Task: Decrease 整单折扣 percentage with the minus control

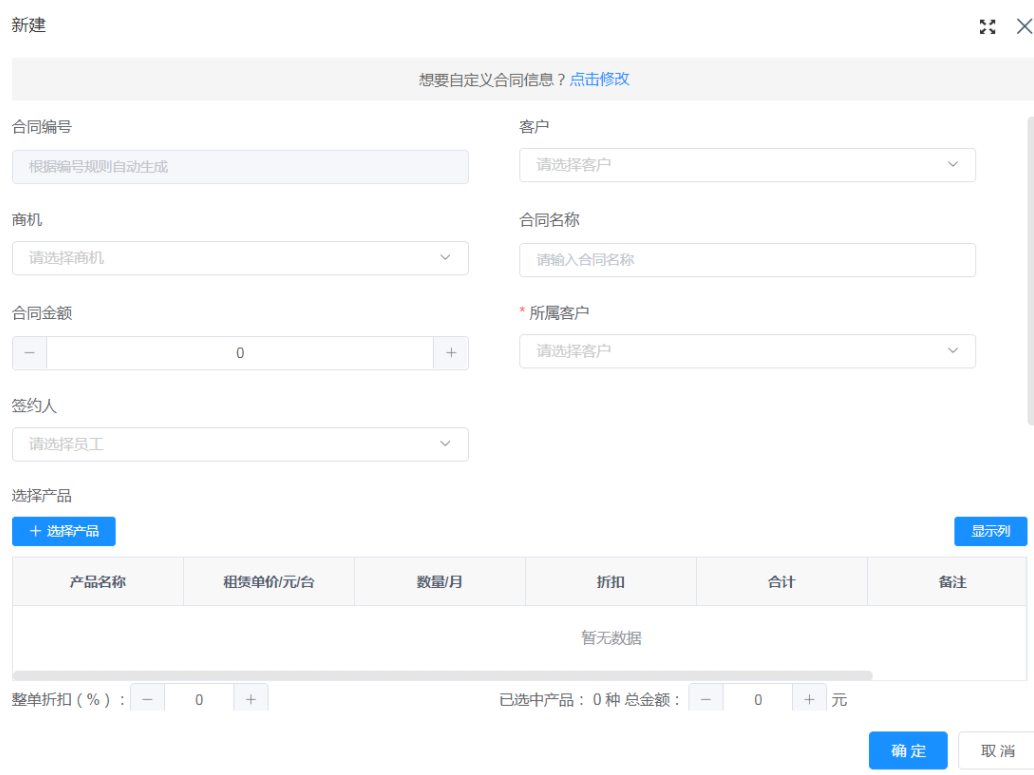Action: (147, 698)
